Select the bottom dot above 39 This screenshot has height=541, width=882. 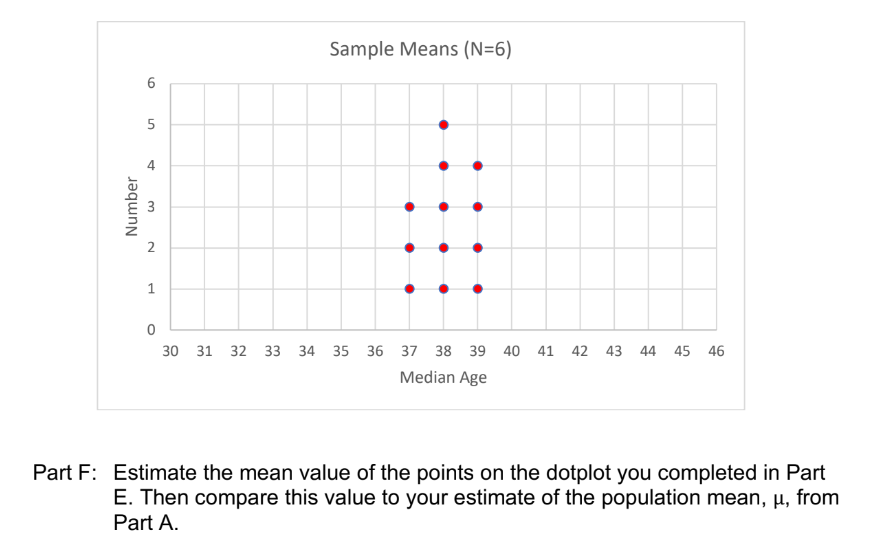(x=477, y=289)
